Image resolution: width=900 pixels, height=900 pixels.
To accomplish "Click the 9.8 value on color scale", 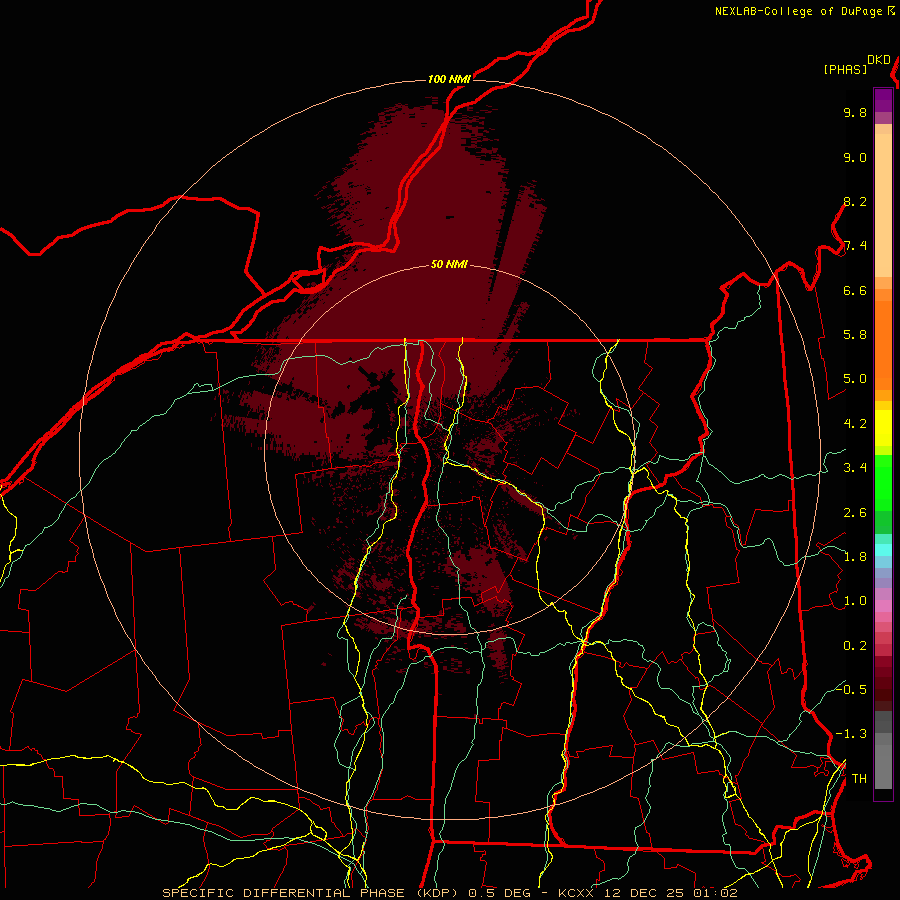I will click(x=855, y=112).
